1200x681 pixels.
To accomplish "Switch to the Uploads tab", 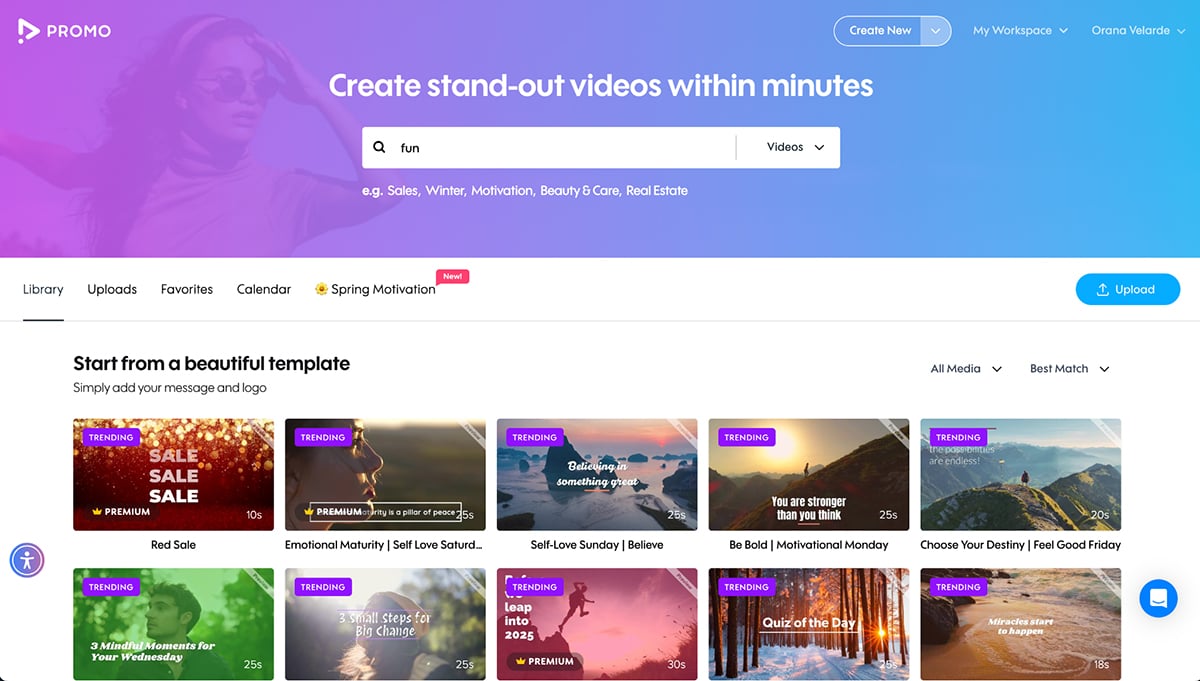I will tap(111, 289).
